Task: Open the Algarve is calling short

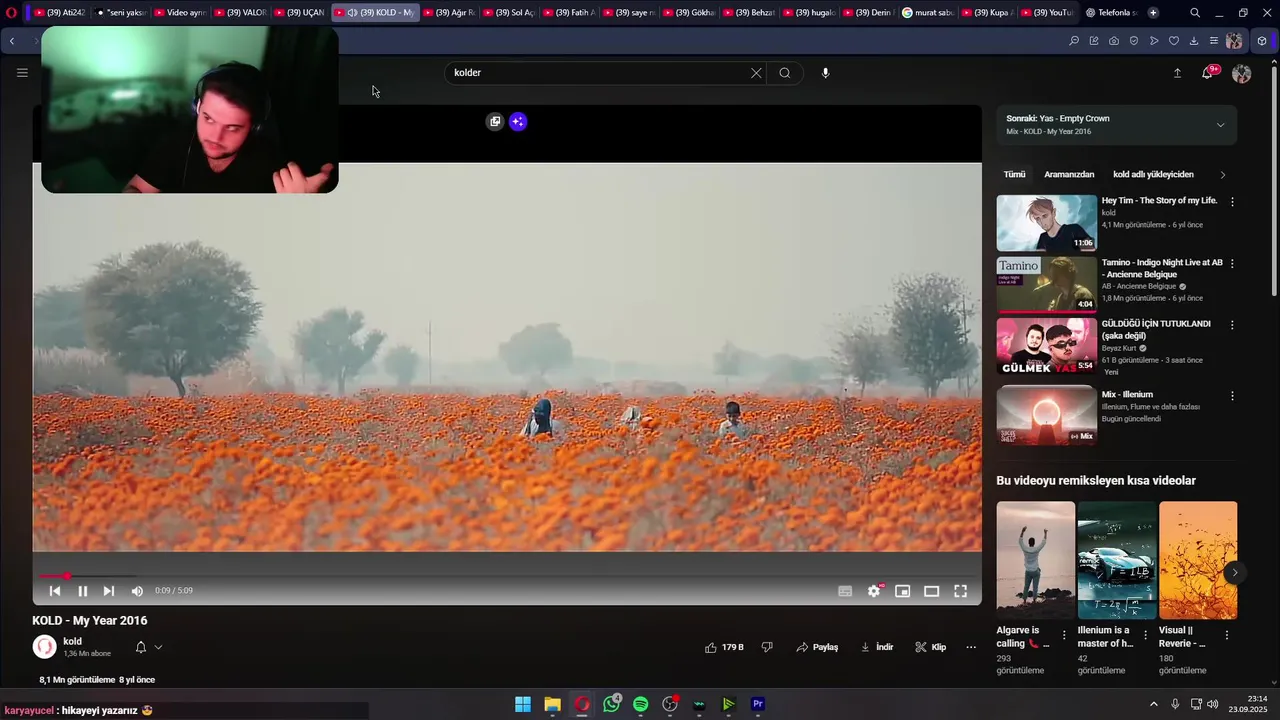Action: coord(1035,560)
